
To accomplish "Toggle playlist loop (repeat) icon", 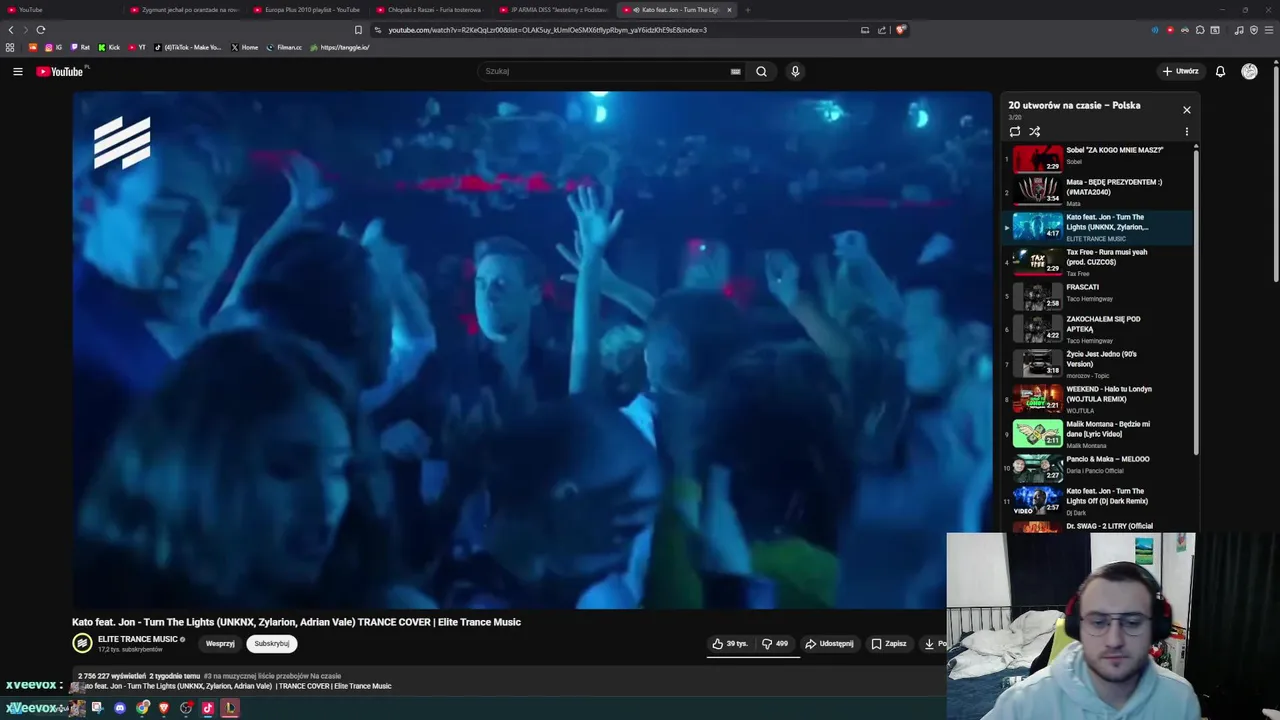I will [1015, 131].
